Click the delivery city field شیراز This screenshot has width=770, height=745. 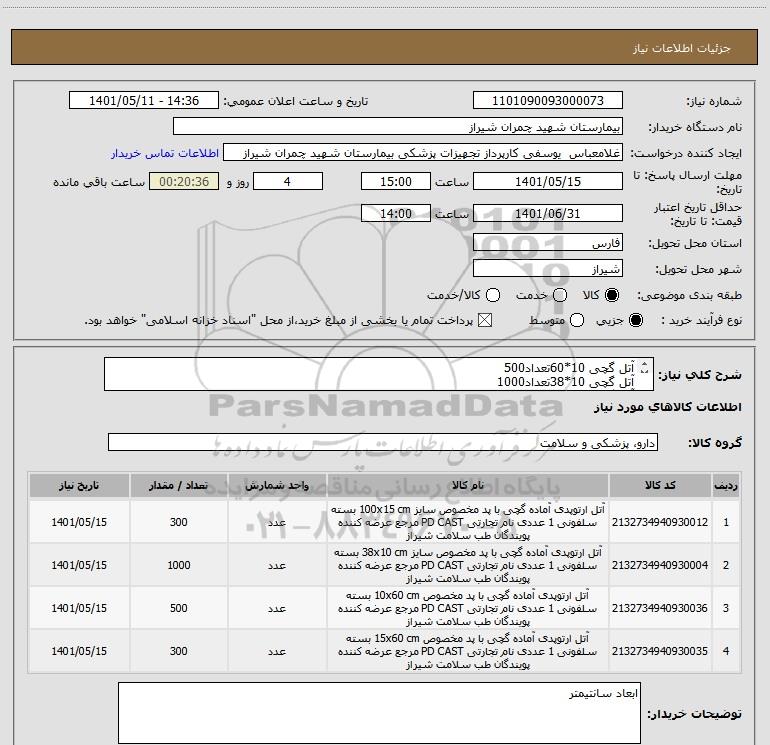point(548,269)
